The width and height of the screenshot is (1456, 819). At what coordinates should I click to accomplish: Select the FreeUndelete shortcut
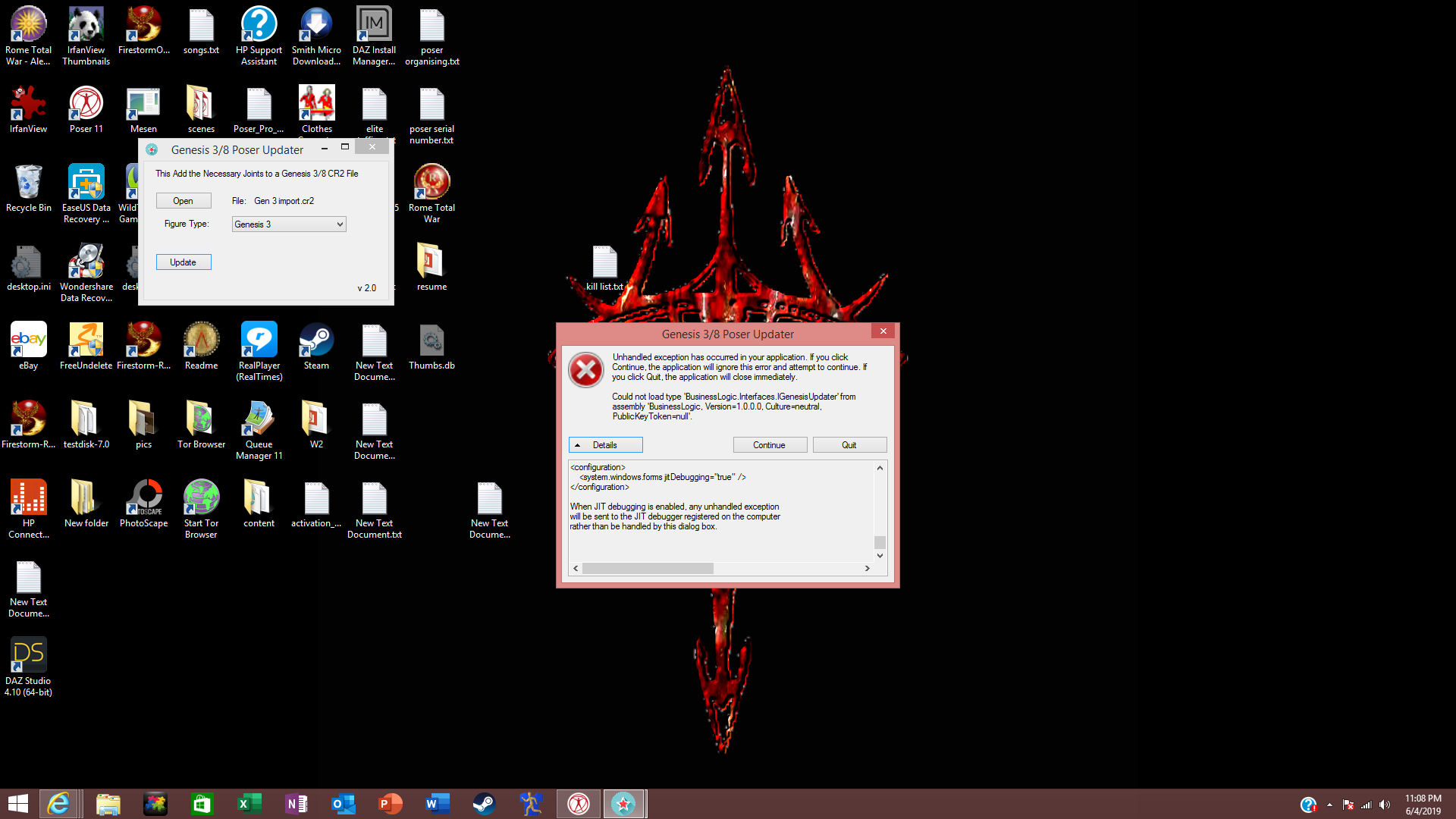86,346
